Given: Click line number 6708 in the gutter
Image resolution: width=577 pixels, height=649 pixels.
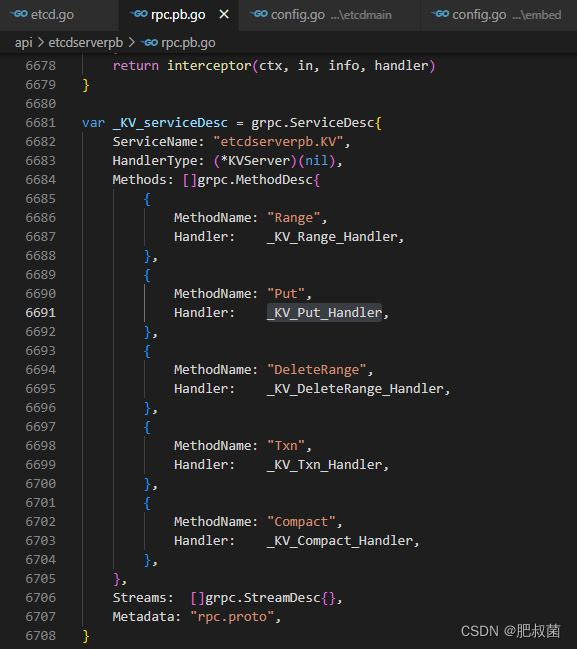Looking at the screenshot, I should click(x=41, y=636).
